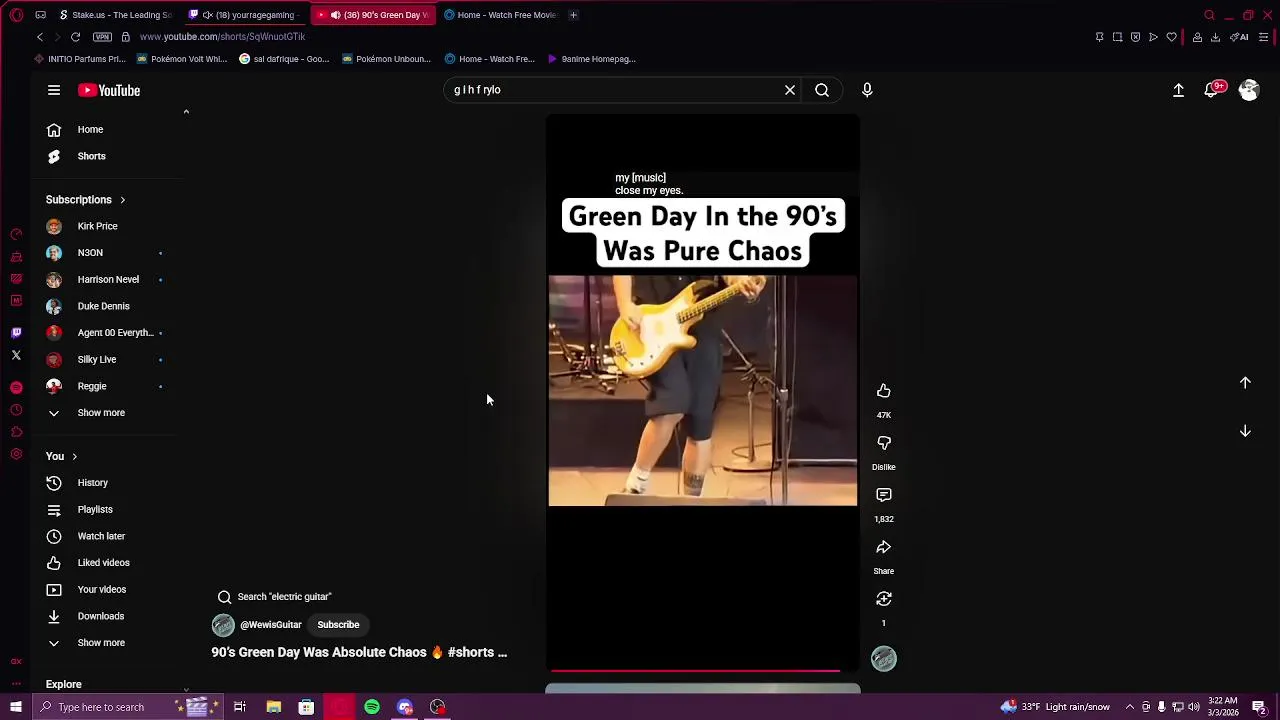
Task: Go to the YouTube logo home link
Action: 109,90
